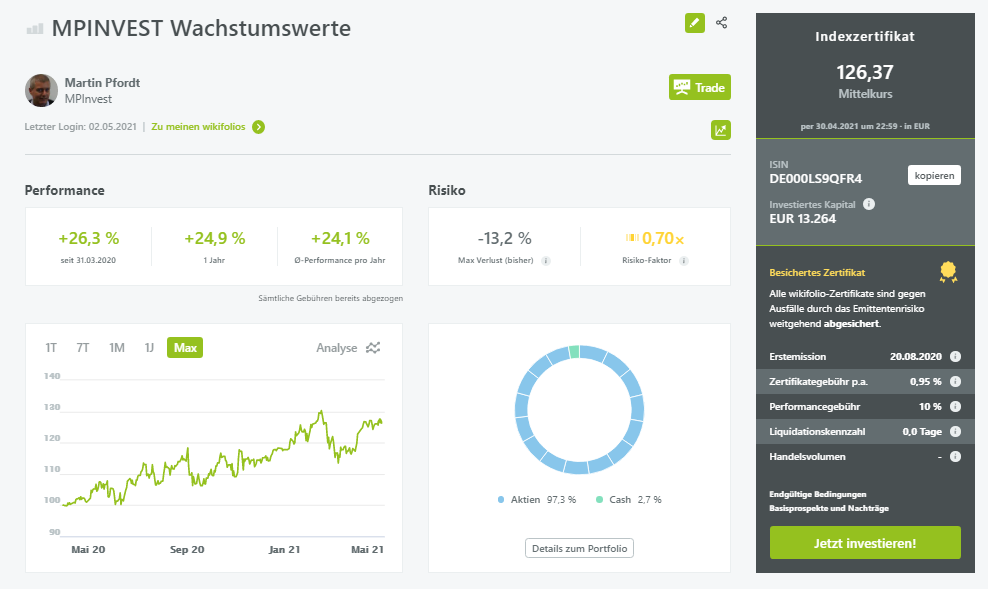The width and height of the screenshot is (988, 589).
Task: Open Zu meinen wikifolios link
Action: [198, 127]
